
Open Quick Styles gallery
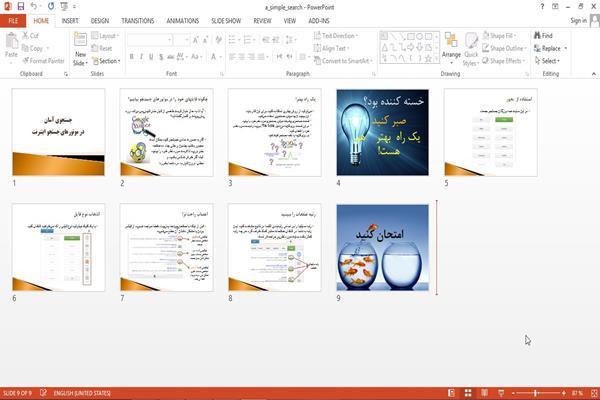[x=471, y=49]
